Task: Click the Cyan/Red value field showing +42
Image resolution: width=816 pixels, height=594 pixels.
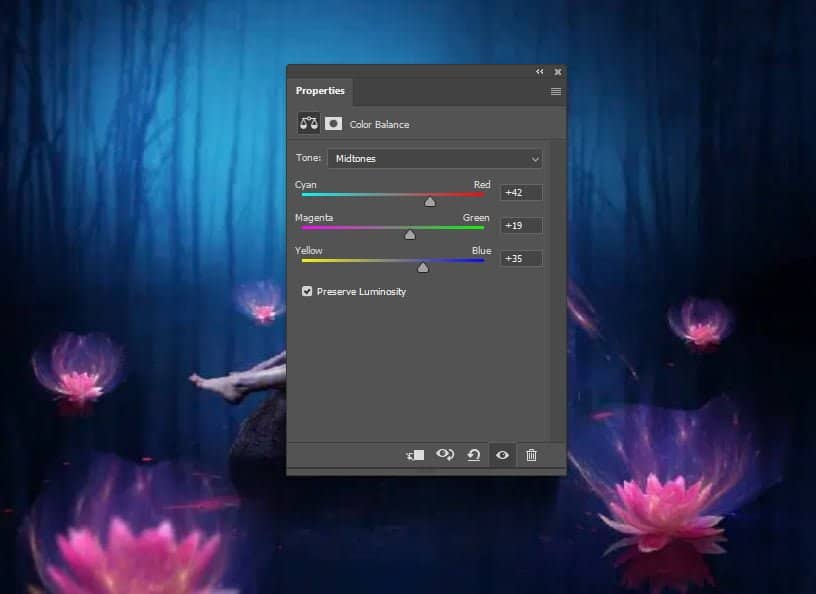Action: pos(522,192)
